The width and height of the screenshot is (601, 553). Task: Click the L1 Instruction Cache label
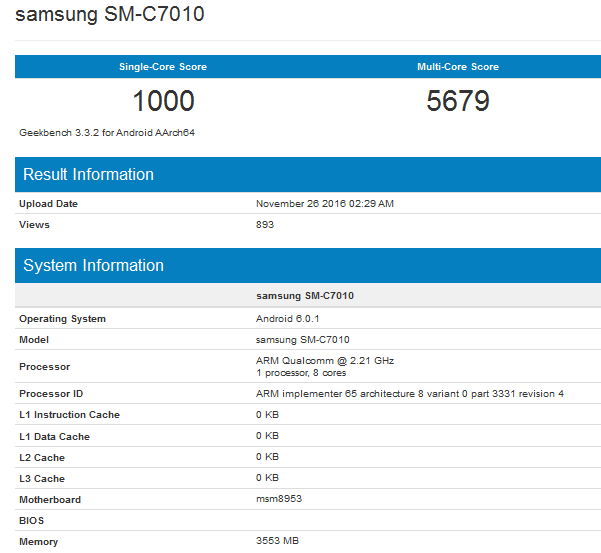[69, 415]
